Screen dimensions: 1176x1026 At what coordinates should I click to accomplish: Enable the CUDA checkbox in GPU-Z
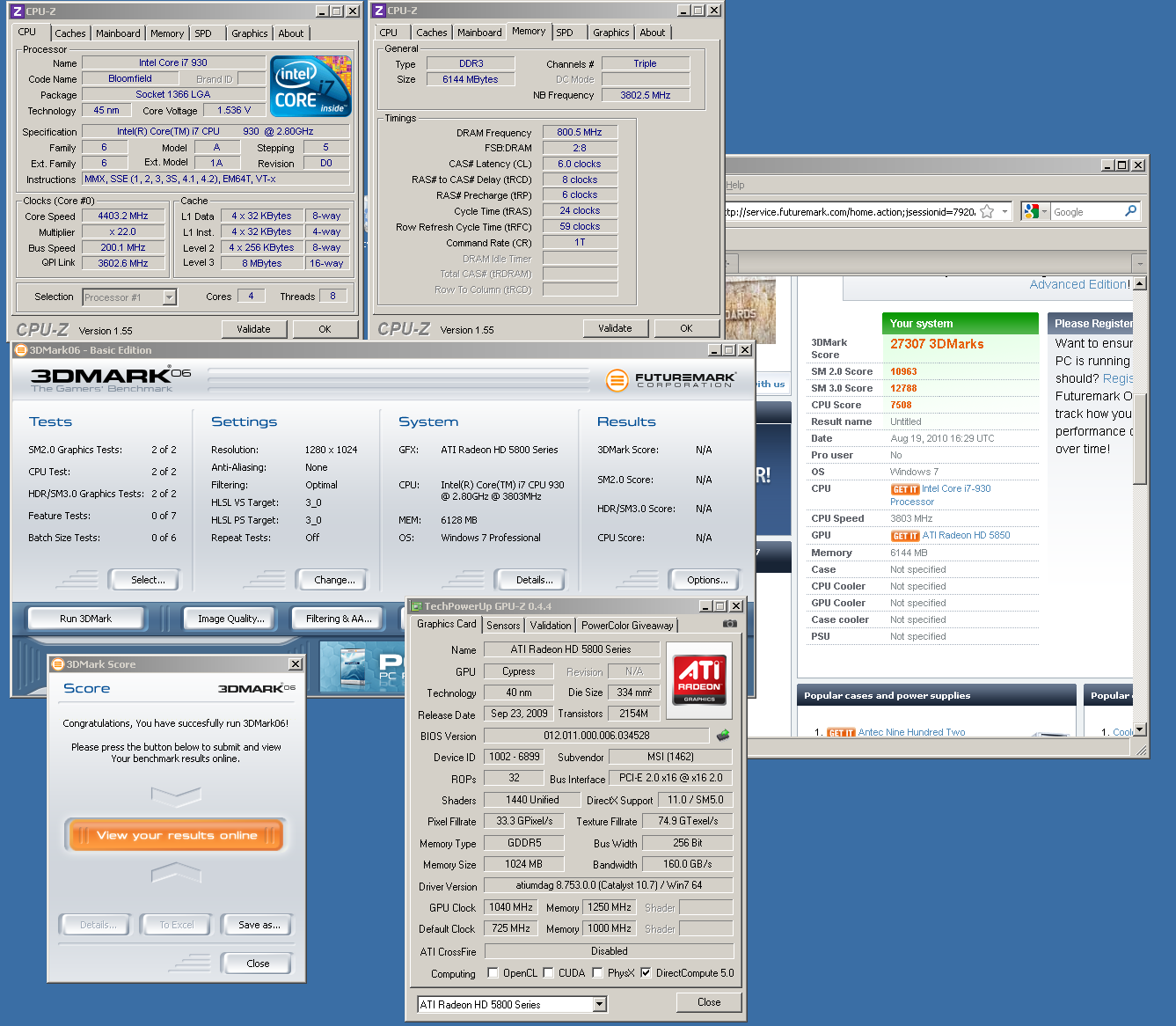[549, 972]
